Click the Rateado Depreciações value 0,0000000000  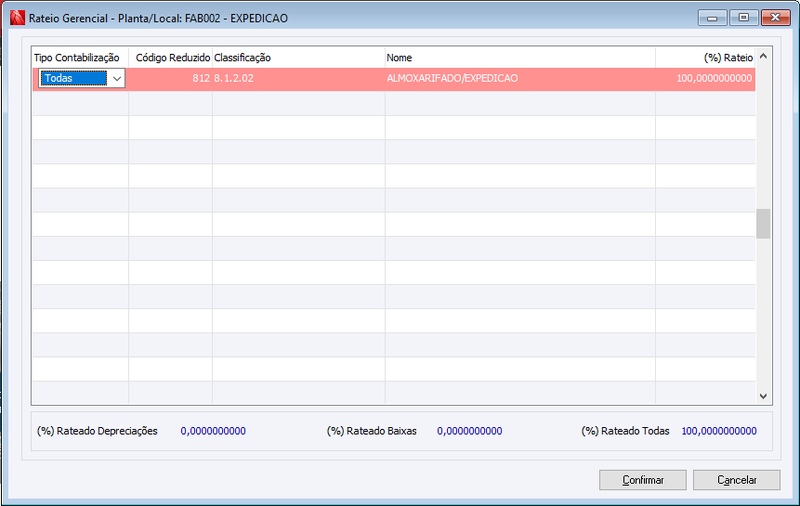pyautogui.click(x=213, y=431)
